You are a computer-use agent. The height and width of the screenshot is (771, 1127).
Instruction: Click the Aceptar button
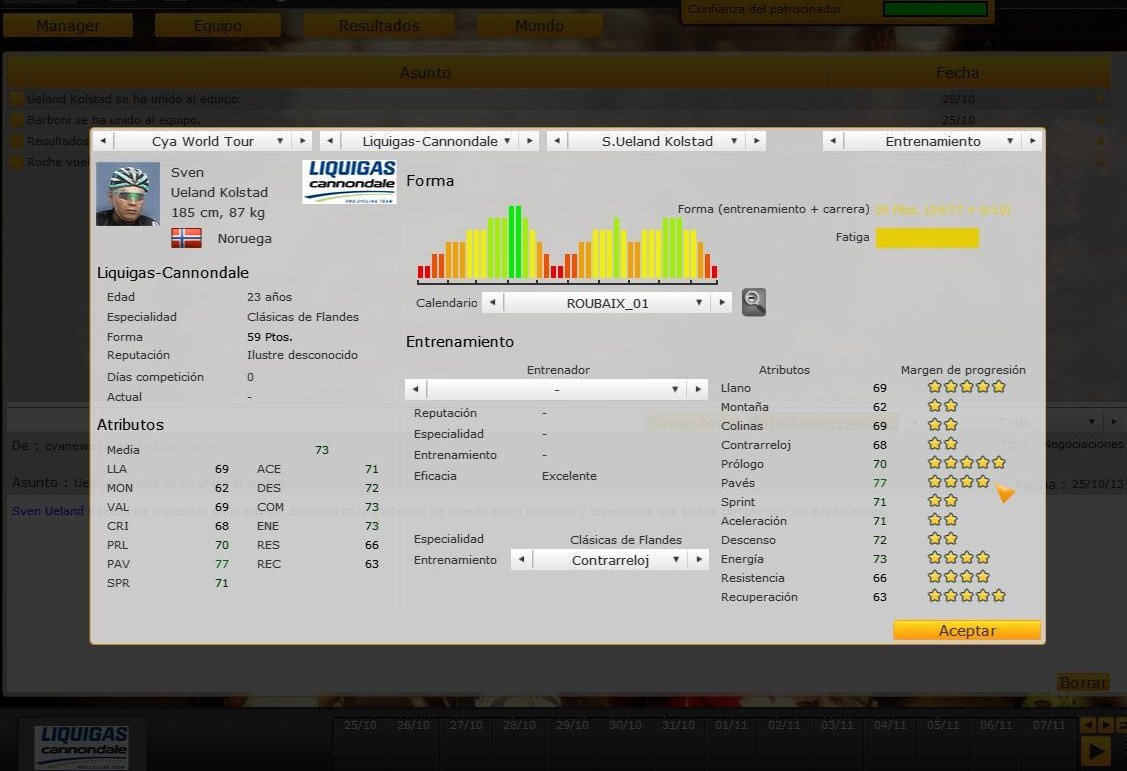[x=966, y=630]
